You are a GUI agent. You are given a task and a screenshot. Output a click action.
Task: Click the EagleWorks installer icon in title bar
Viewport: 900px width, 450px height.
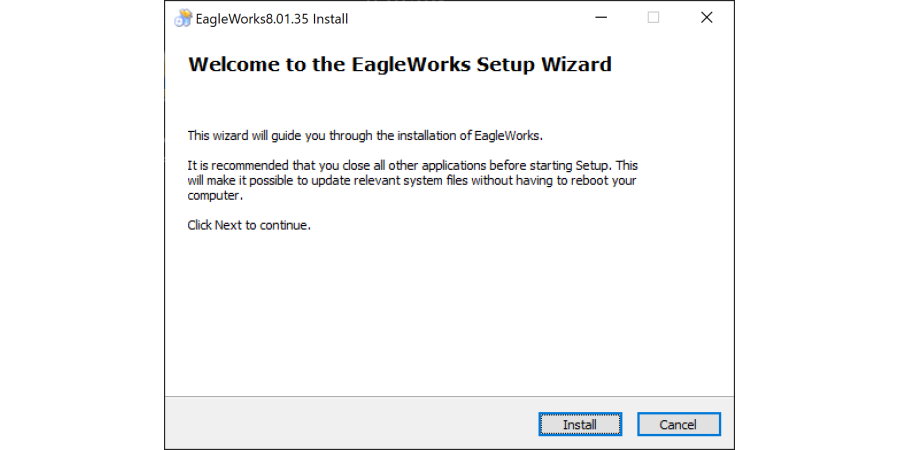tap(183, 18)
